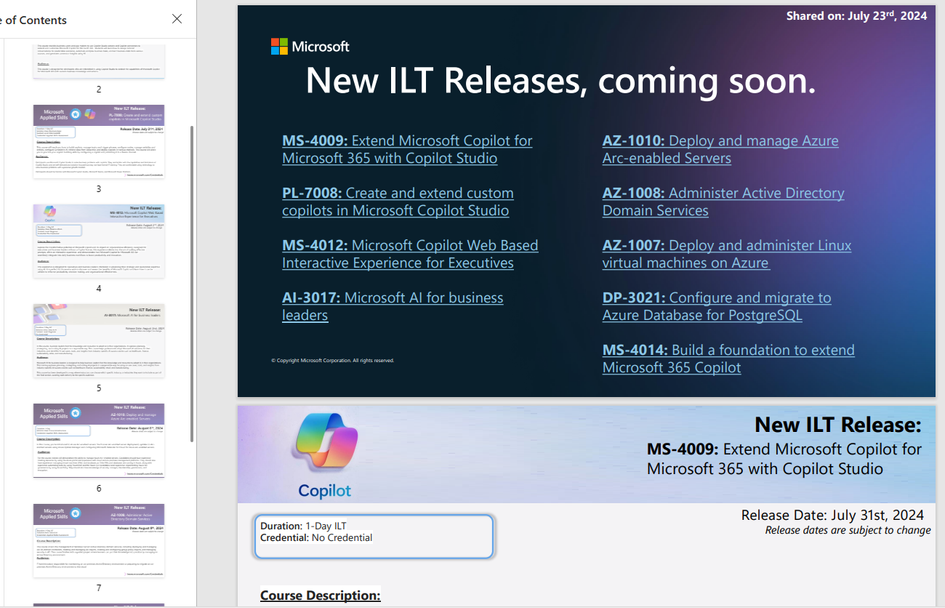This screenshot has height=608, width=945.
Task: Open the AZ-1007 Linux virtual machines link
Action: pos(727,254)
